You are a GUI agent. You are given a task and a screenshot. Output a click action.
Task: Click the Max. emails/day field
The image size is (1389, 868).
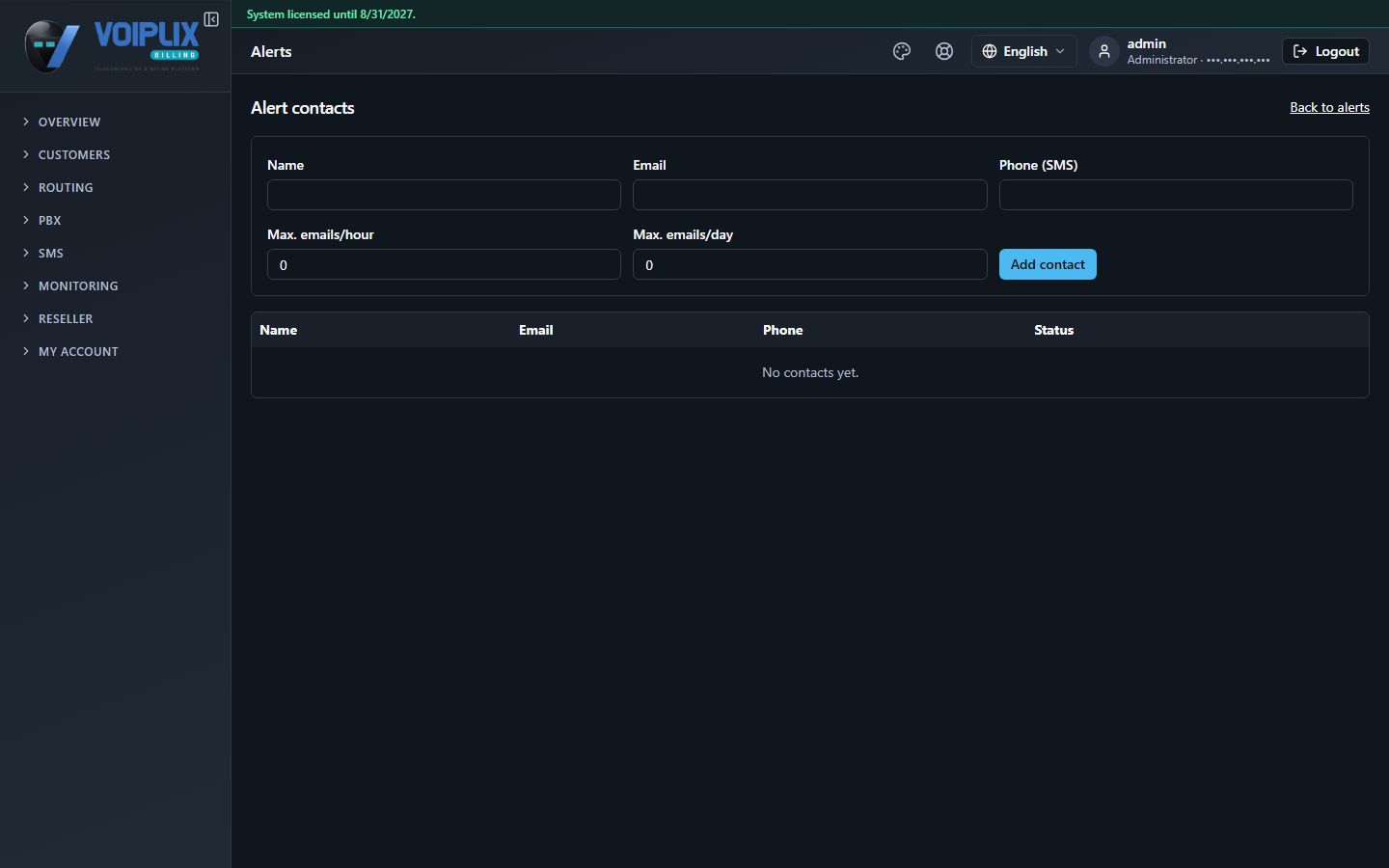point(810,264)
